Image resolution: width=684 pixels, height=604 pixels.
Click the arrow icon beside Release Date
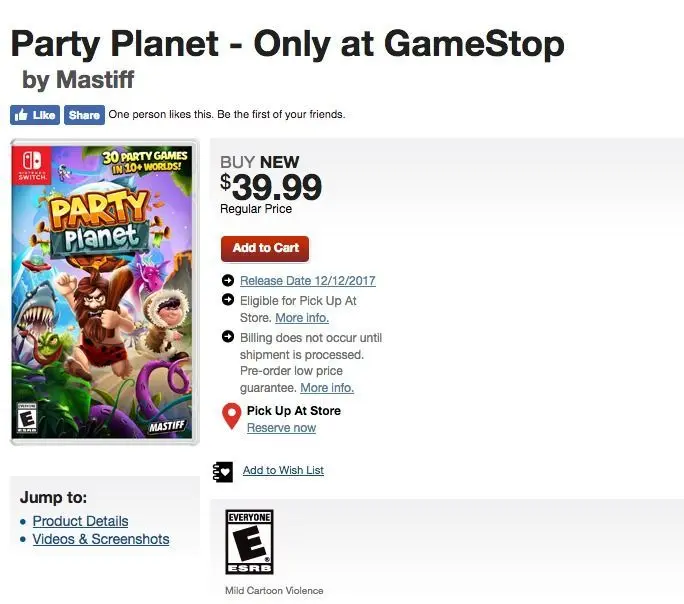(x=228, y=280)
